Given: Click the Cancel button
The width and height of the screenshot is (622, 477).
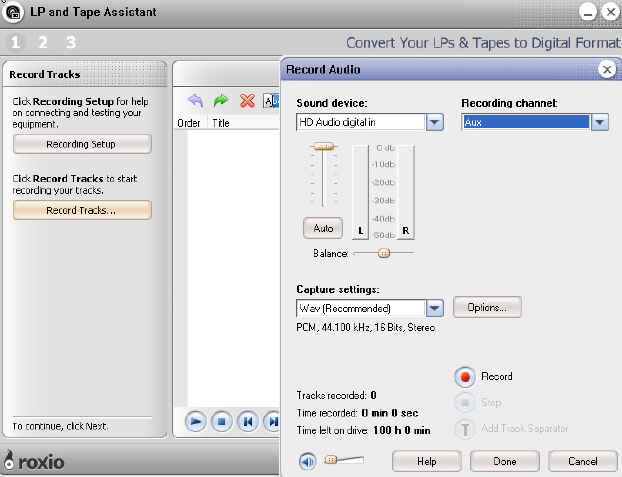Looking at the screenshot, I should (582, 461).
